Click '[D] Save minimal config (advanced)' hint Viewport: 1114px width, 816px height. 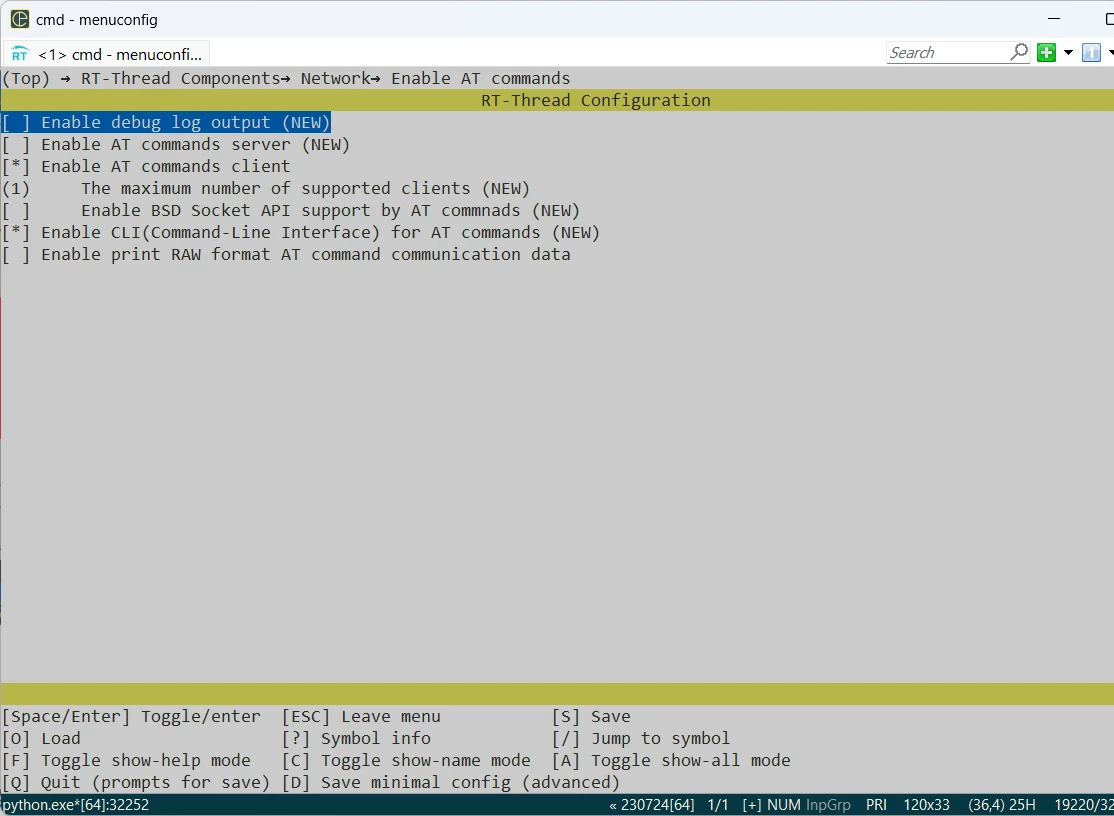pos(450,783)
